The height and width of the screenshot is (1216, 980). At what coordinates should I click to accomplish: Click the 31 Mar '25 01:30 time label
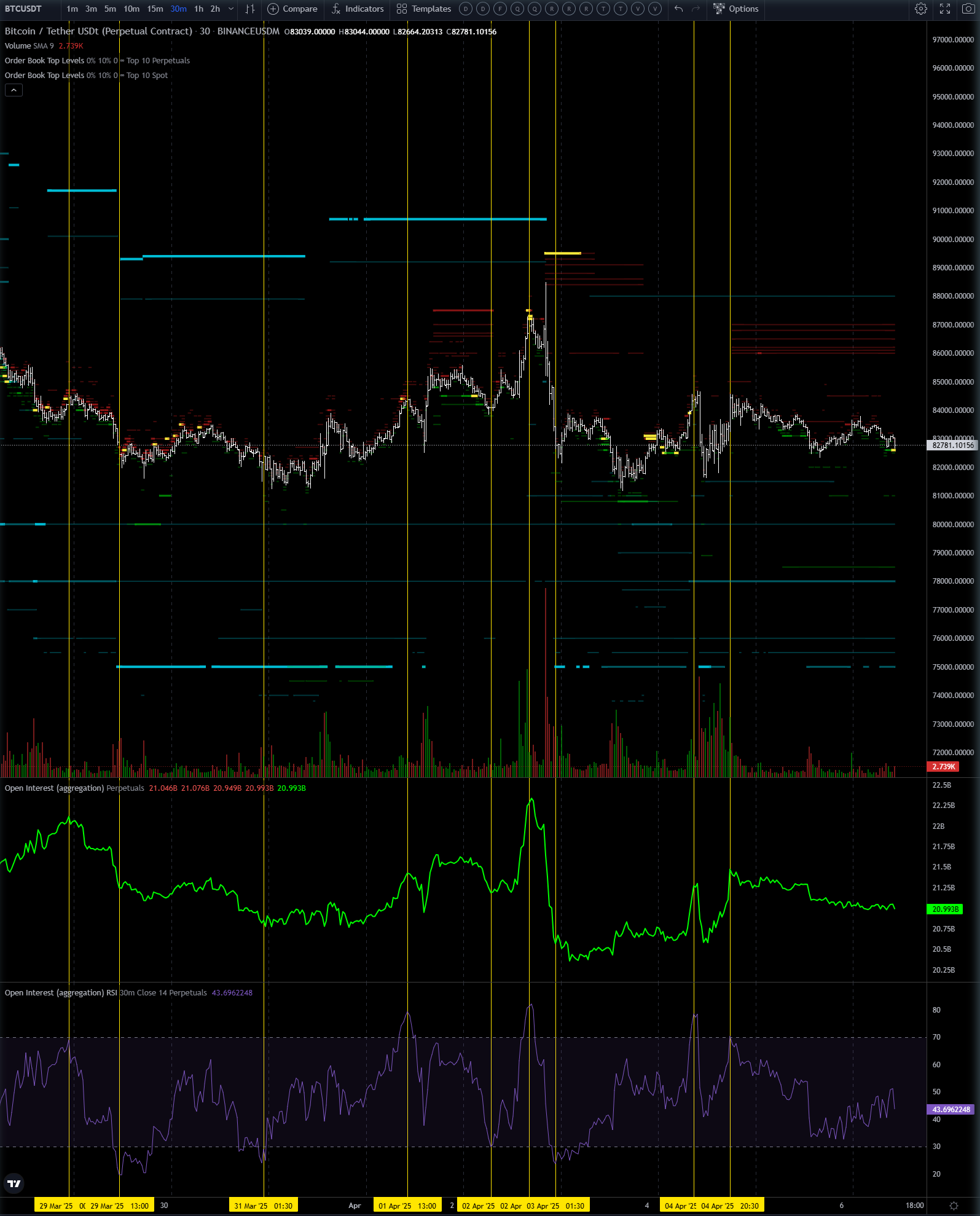coord(264,1206)
